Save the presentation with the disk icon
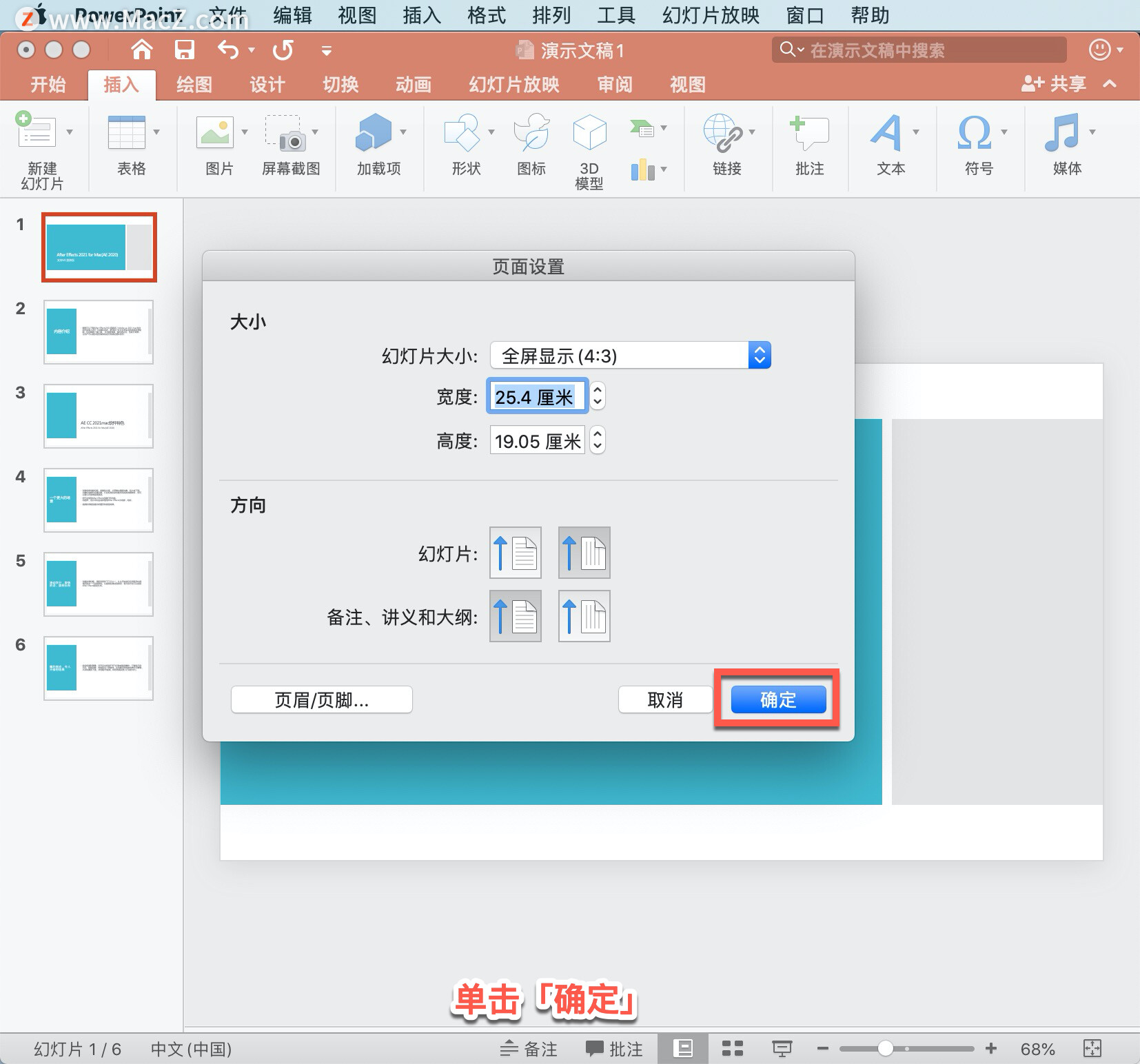This screenshot has height=1064, width=1140. click(x=184, y=50)
